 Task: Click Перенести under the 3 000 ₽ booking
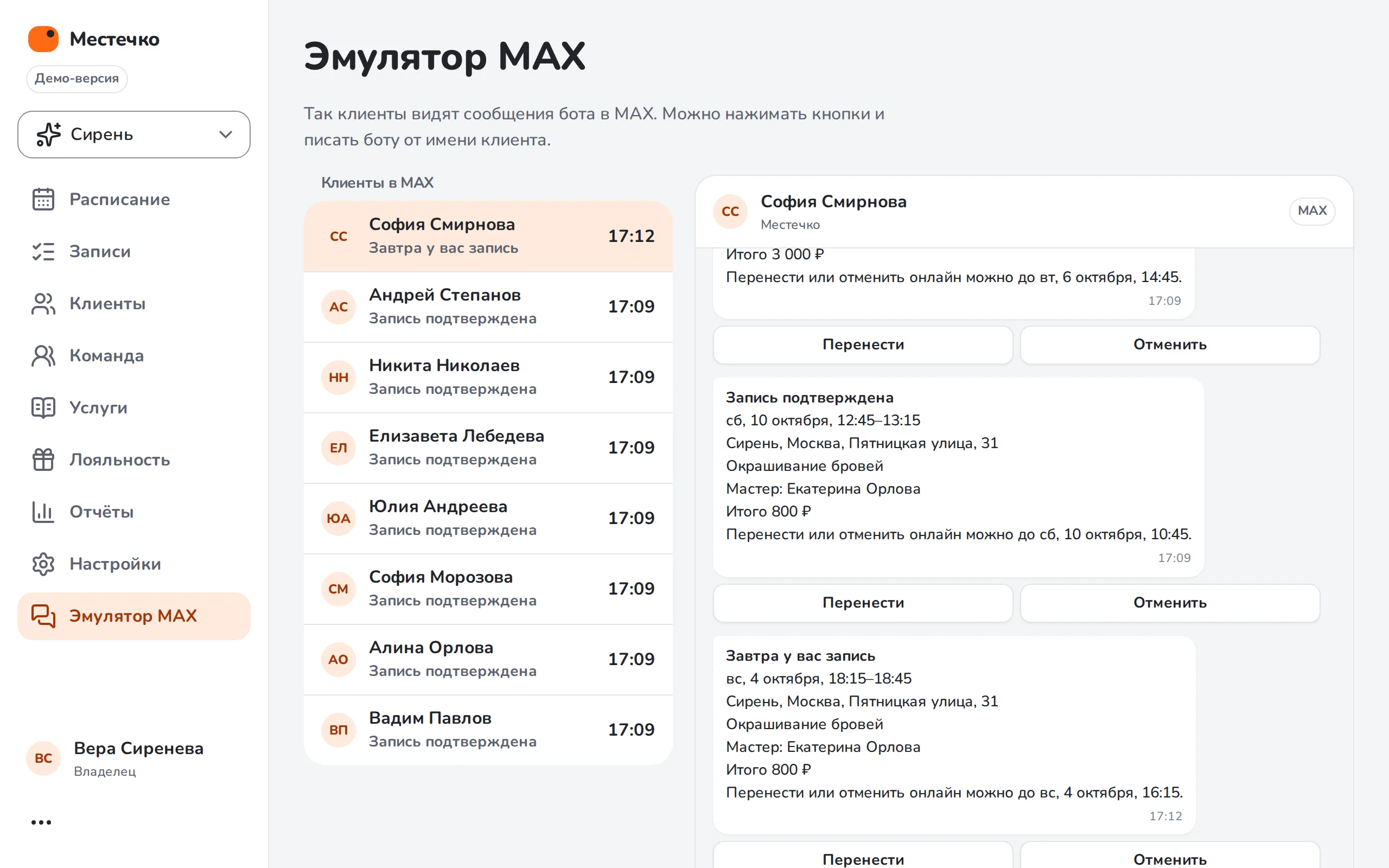pyautogui.click(x=863, y=344)
